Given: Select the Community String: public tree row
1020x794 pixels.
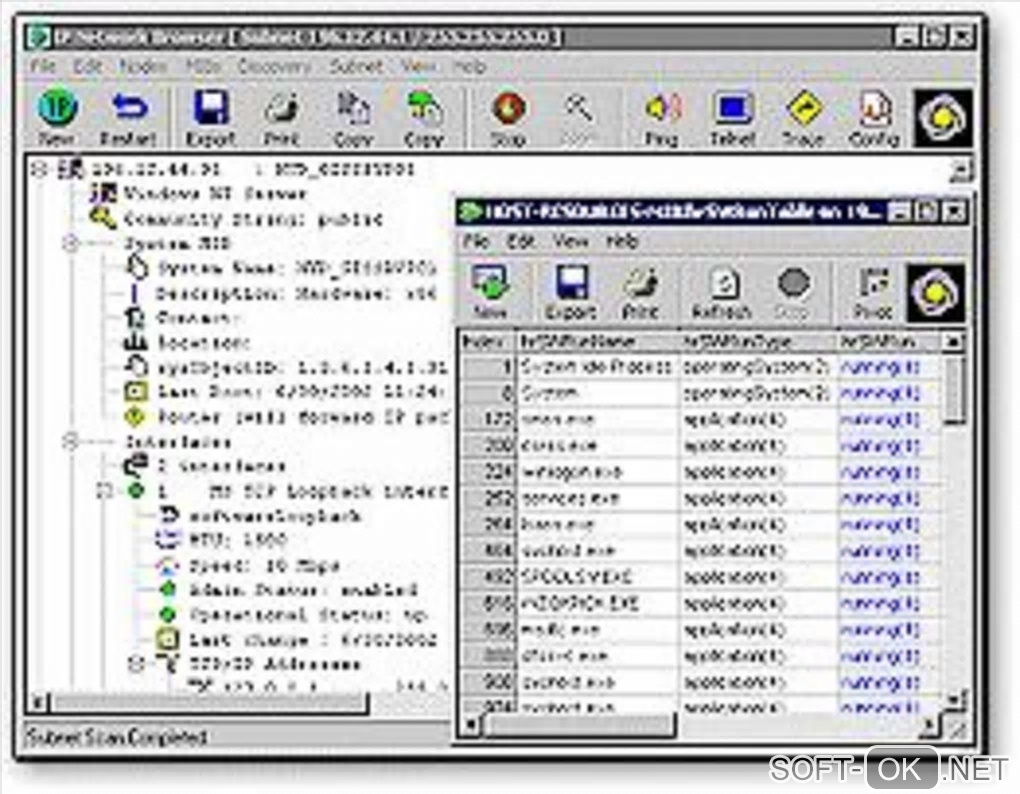Looking at the screenshot, I should 253,219.
